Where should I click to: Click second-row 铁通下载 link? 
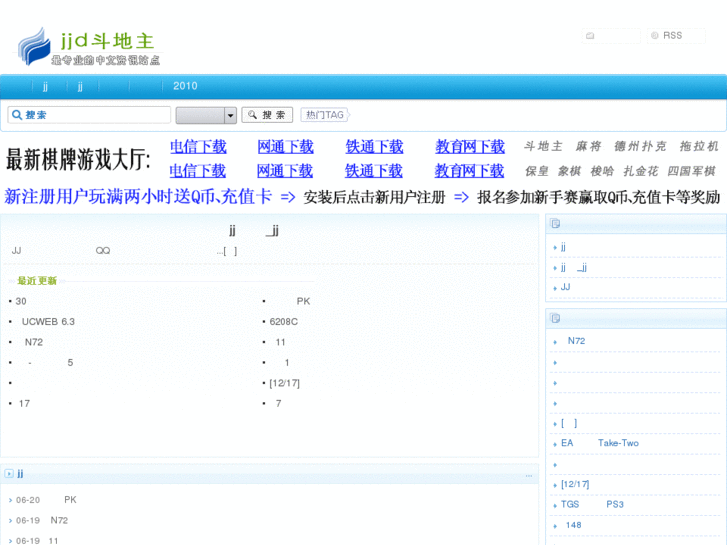tap(374, 171)
